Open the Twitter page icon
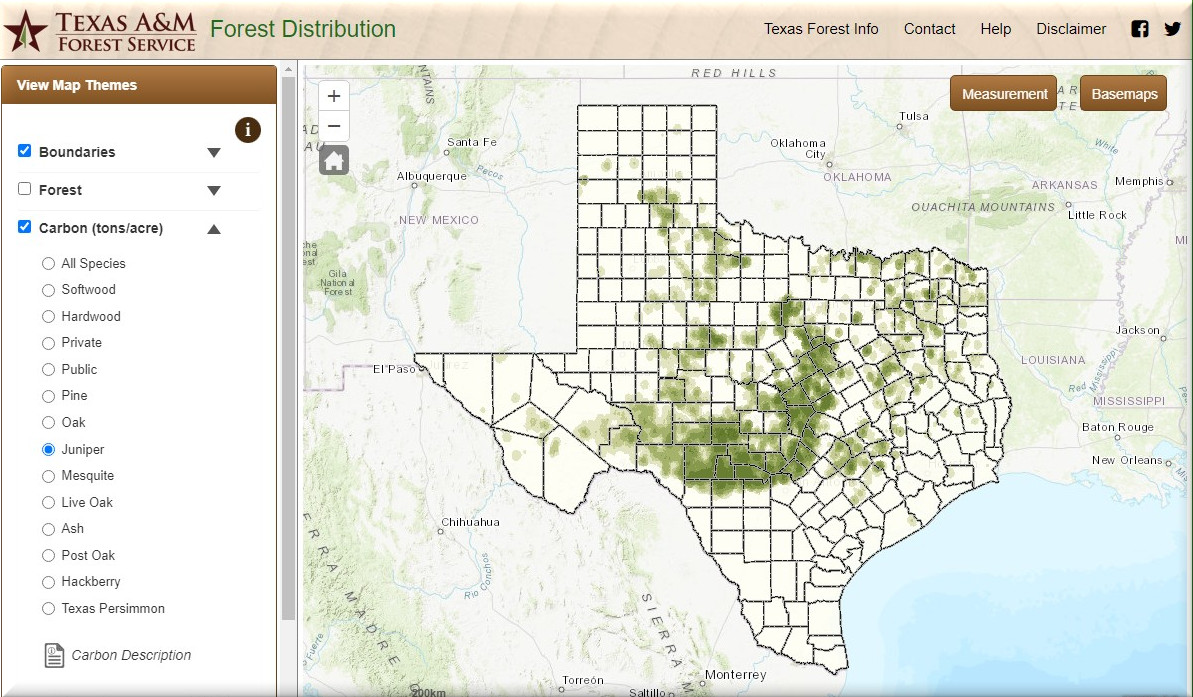Image resolution: width=1193 pixels, height=697 pixels. click(x=1172, y=29)
